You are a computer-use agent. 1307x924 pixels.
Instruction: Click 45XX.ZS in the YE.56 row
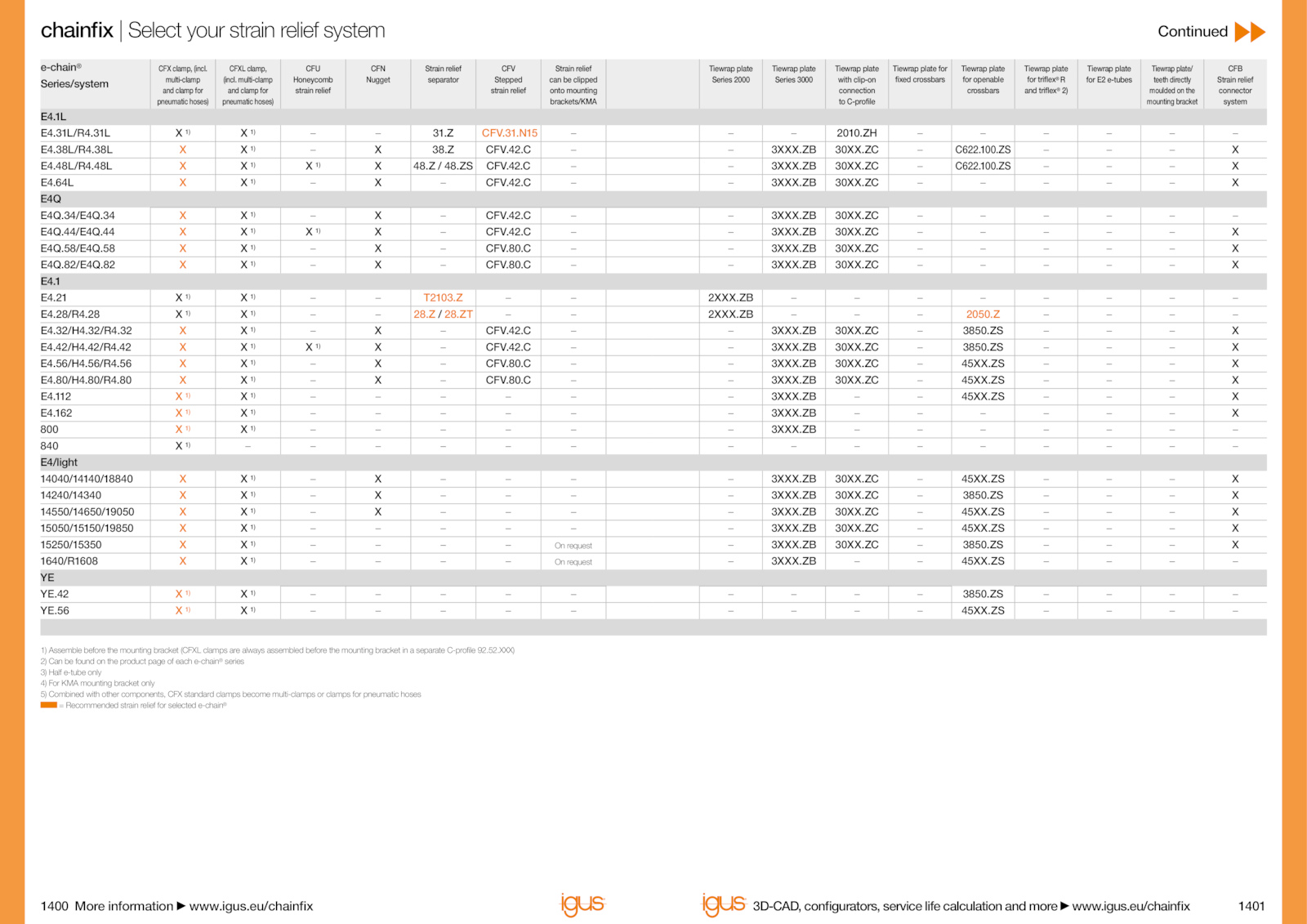pyautogui.click(x=983, y=610)
